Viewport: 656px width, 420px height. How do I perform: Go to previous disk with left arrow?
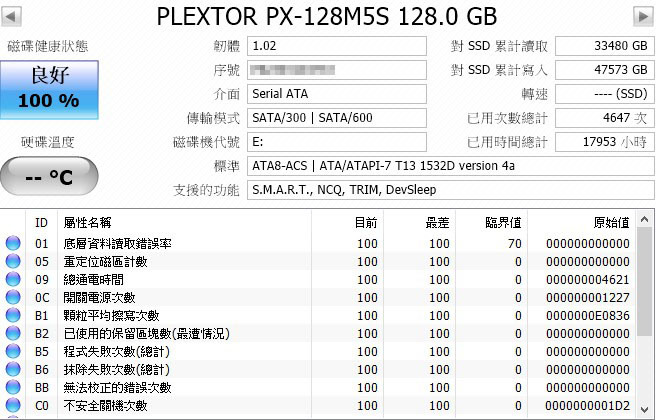[x=11, y=17]
